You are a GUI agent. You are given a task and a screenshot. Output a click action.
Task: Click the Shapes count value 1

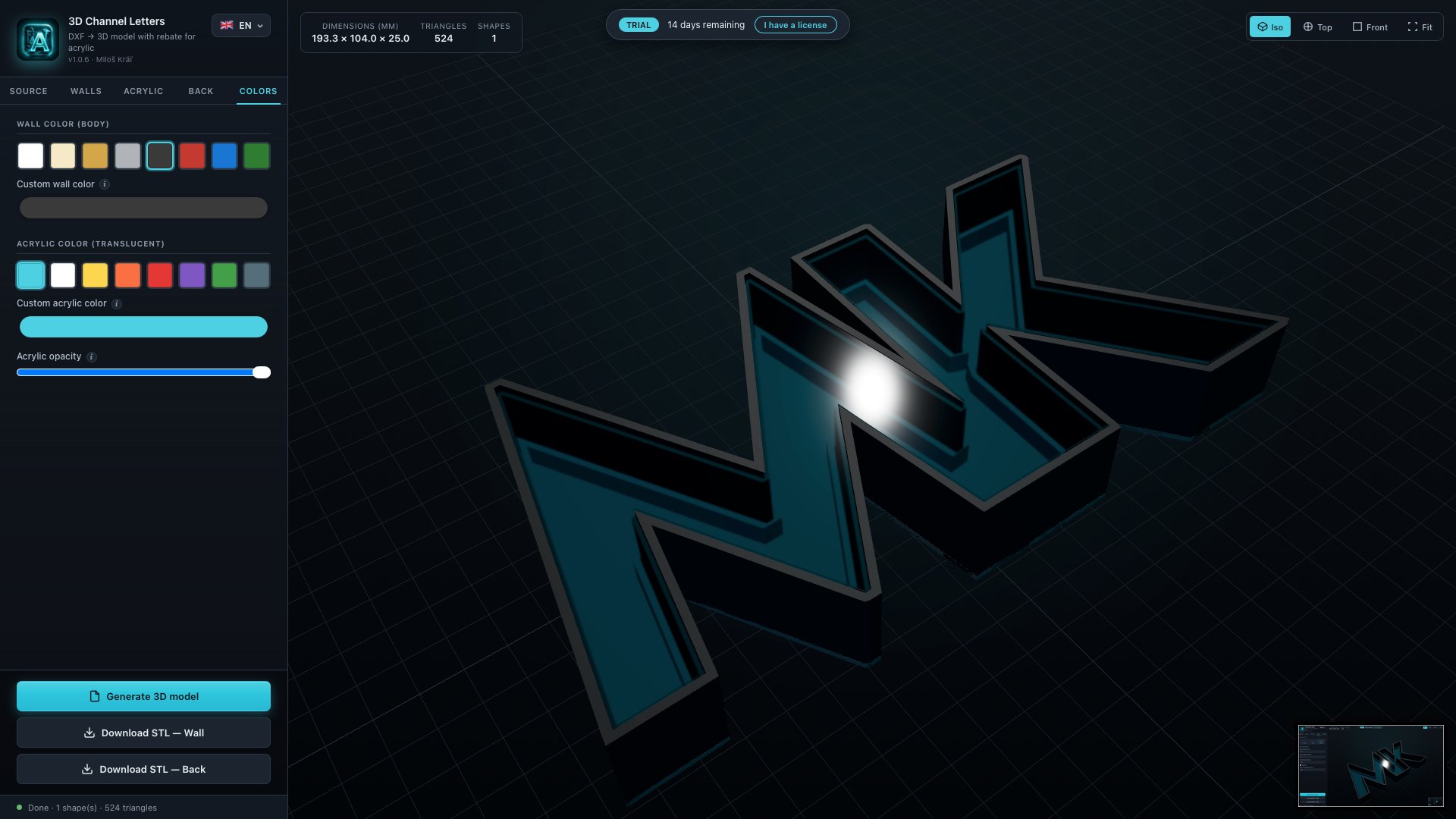(494, 39)
